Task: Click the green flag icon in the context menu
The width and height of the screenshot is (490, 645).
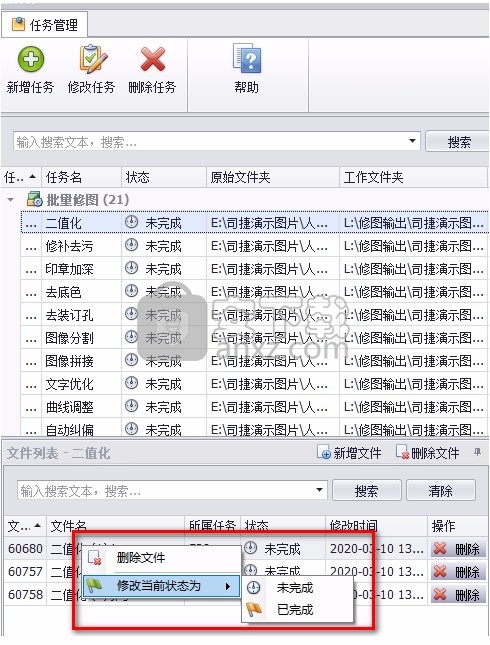Action: pyautogui.click(x=95, y=585)
